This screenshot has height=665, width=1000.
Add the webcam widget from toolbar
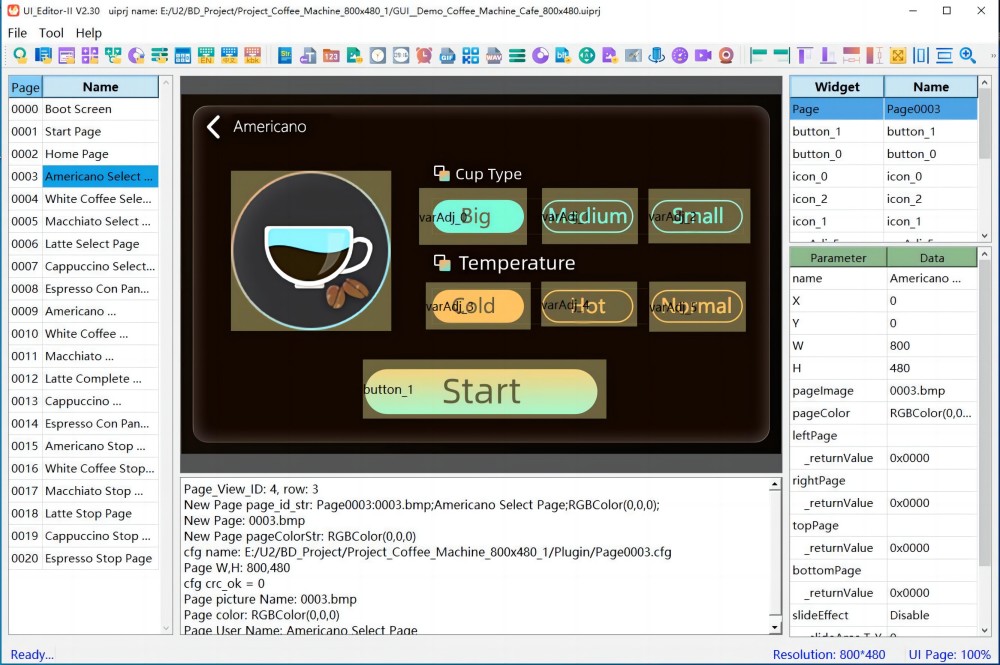726,55
